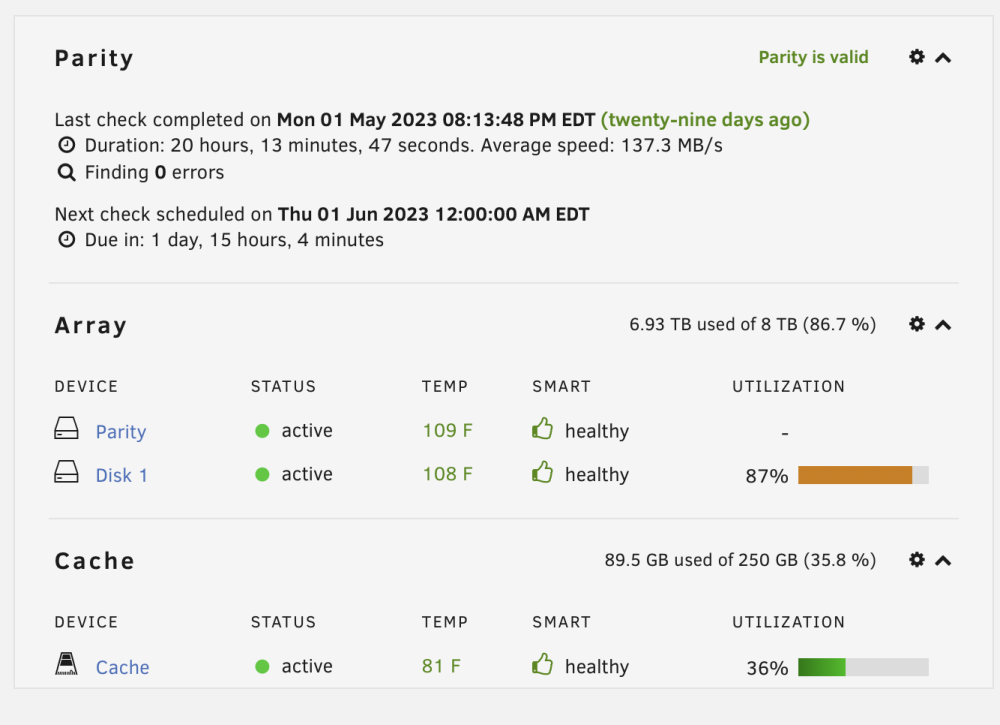Collapse the Array section chevron
This screenshot has height=725, width=1000.
coord(943,325)
